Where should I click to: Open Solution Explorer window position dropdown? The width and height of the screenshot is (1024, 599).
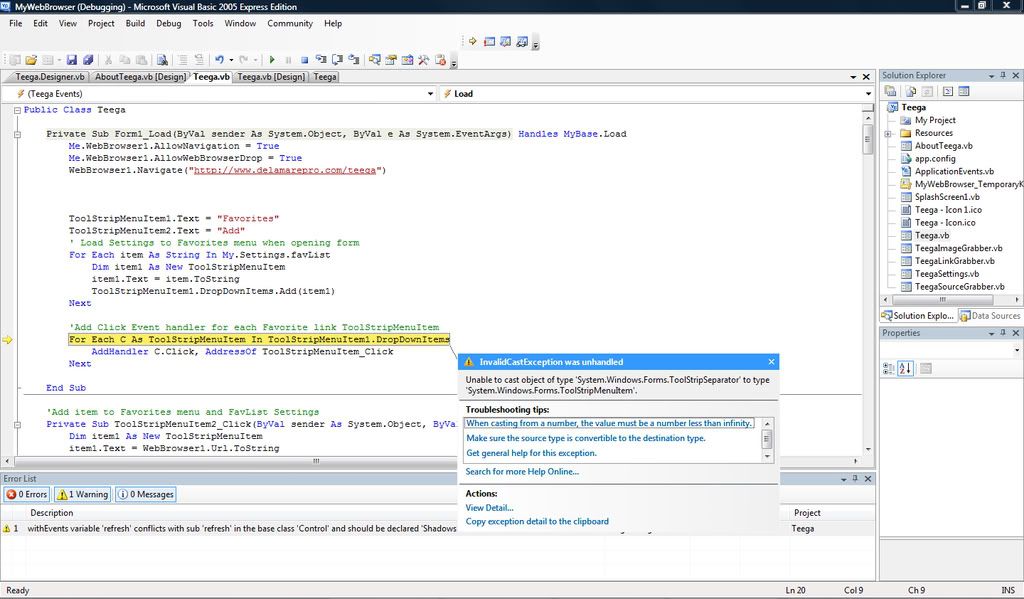click(991, 75)
